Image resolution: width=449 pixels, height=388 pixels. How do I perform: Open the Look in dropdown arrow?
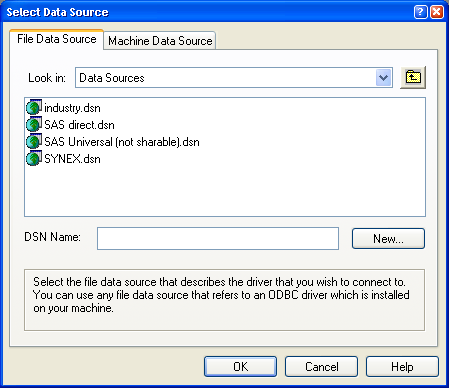coord(383,78)
